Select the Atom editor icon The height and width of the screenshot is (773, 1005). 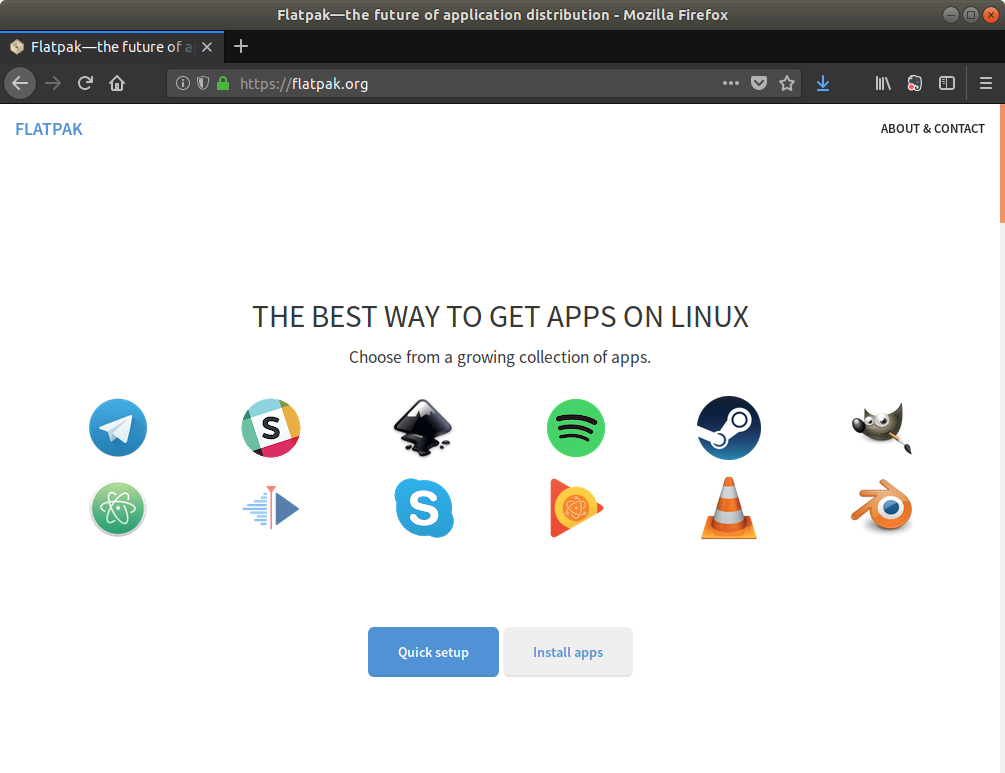(x=118, y=508)
